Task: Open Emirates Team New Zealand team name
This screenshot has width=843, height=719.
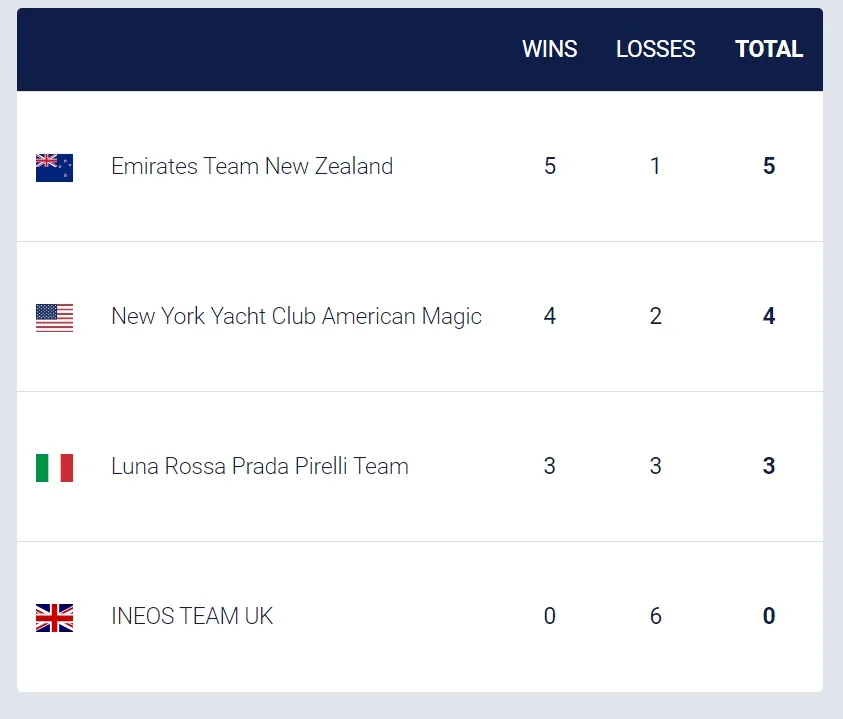Action: [x=252, y=166]
